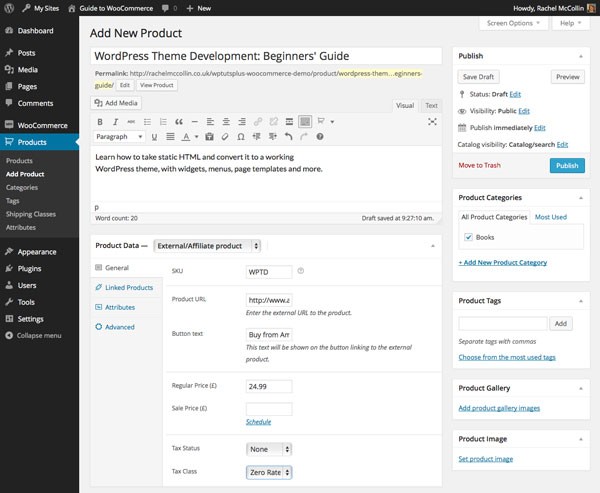Collapse the Publish box
This screenshot has width=600, height=493.
coord(580,56)
